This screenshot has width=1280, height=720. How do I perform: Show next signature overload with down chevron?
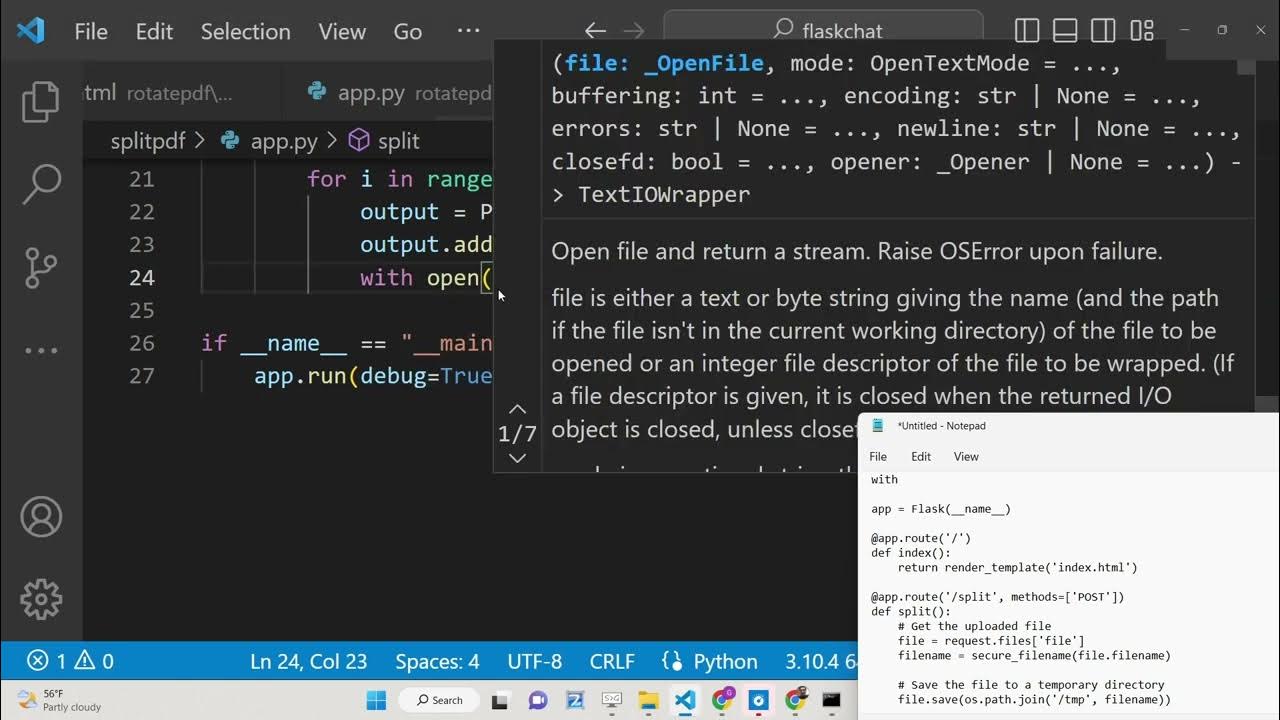point(517,458)
